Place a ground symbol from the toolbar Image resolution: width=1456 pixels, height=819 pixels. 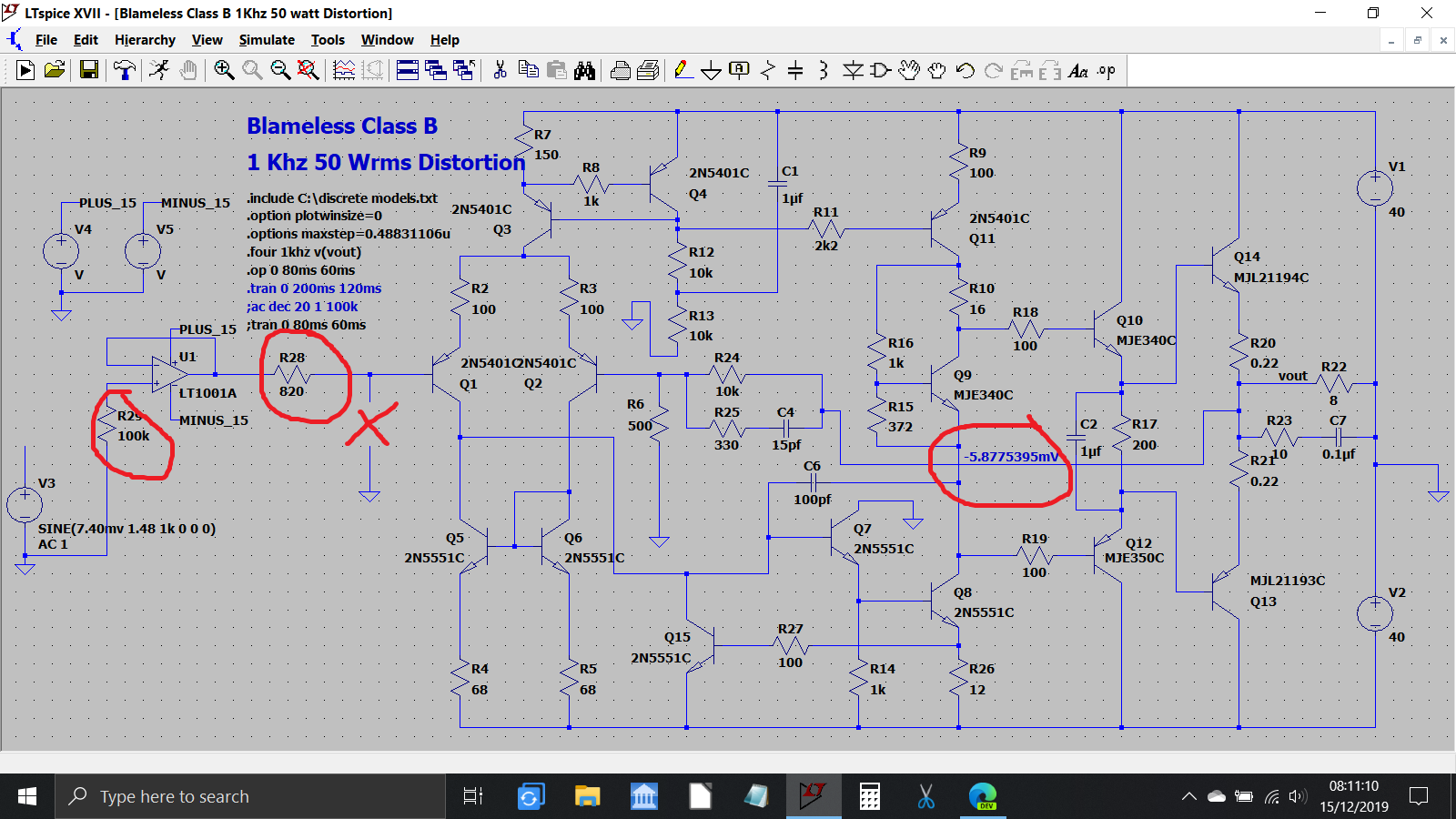click(x=712, y=70)
